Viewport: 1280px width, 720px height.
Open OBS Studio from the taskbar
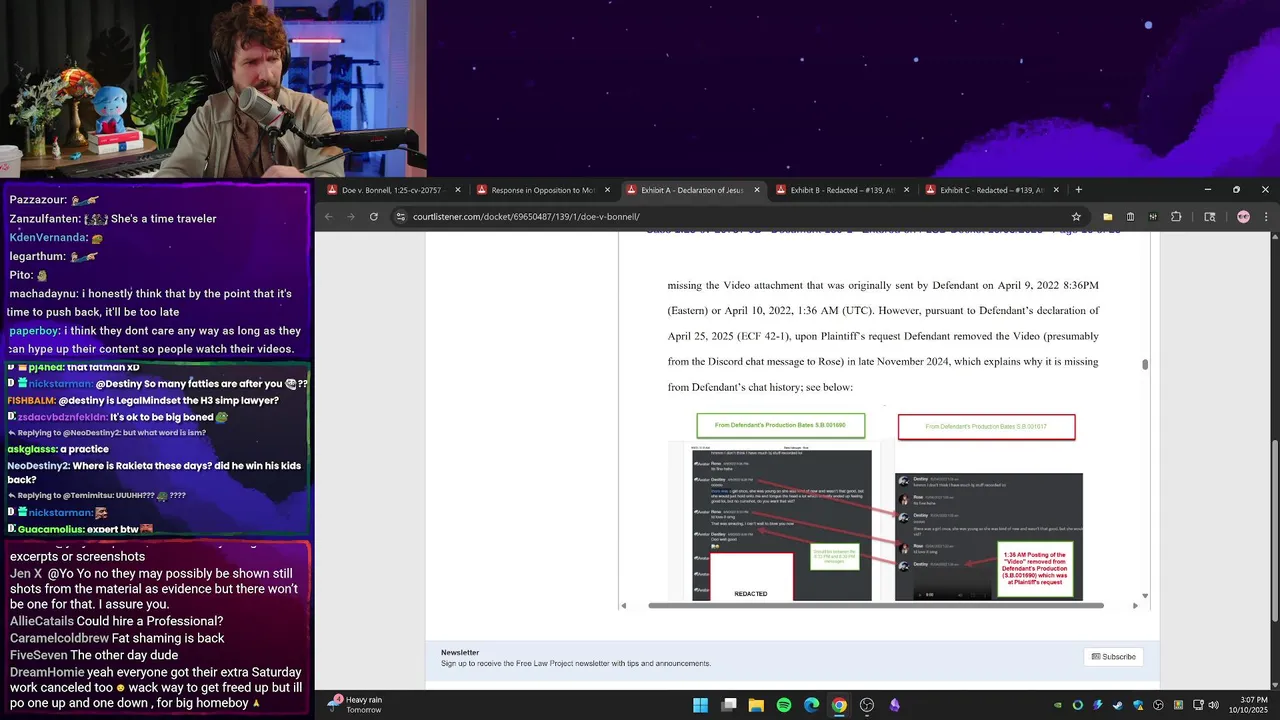click(x=867, y=705)
